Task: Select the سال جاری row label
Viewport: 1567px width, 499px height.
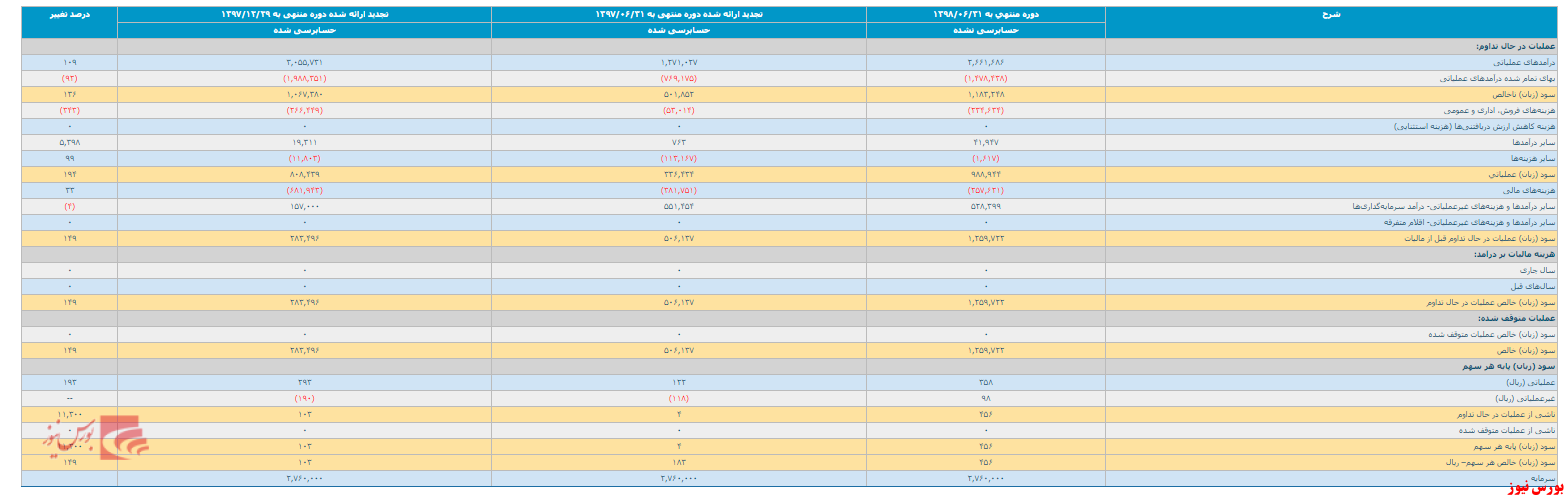Action: tap(1540, 270)
